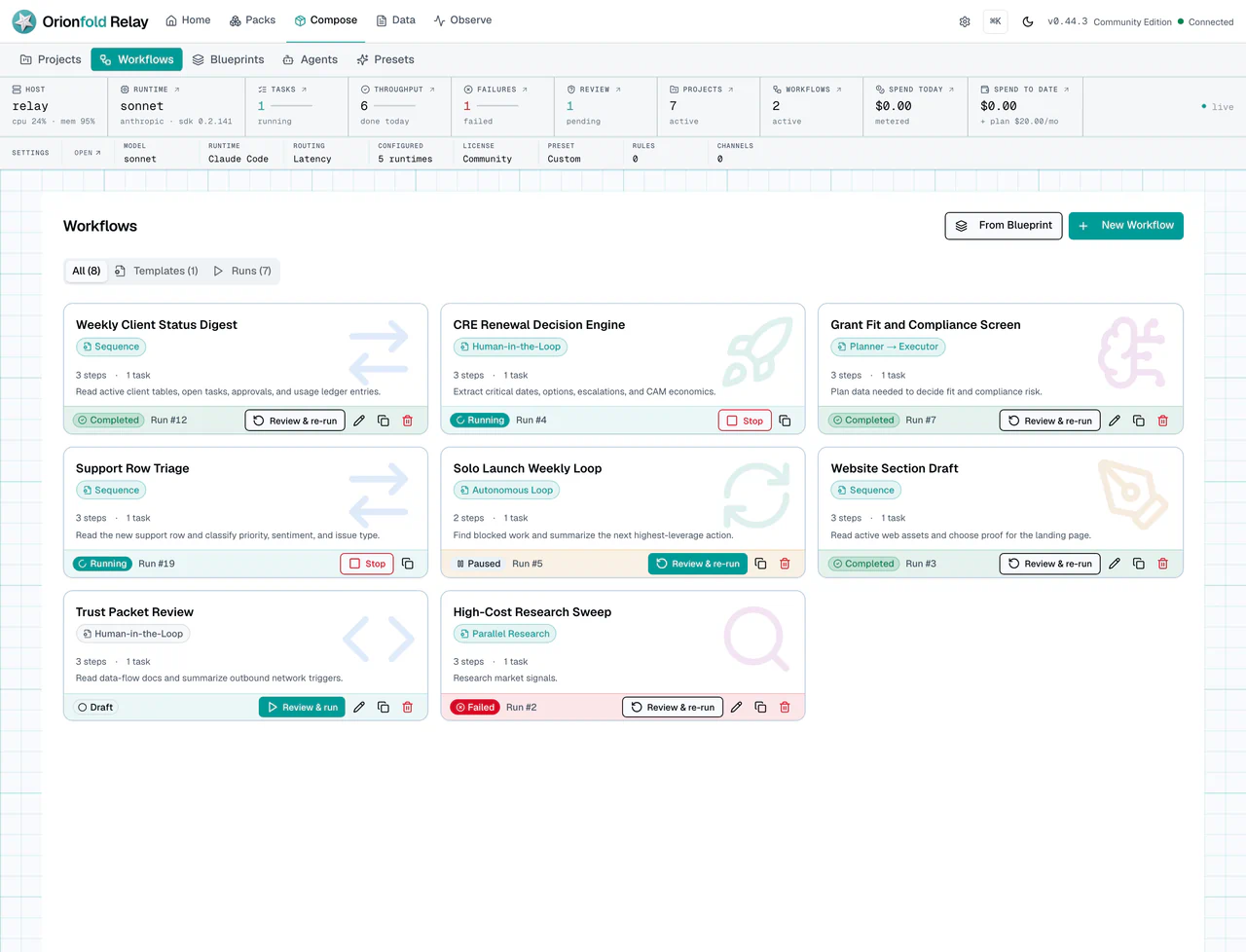Review & re-run Website Section Draft
This screenshot has width=1246, height=952.
[x=1050, y=564]
